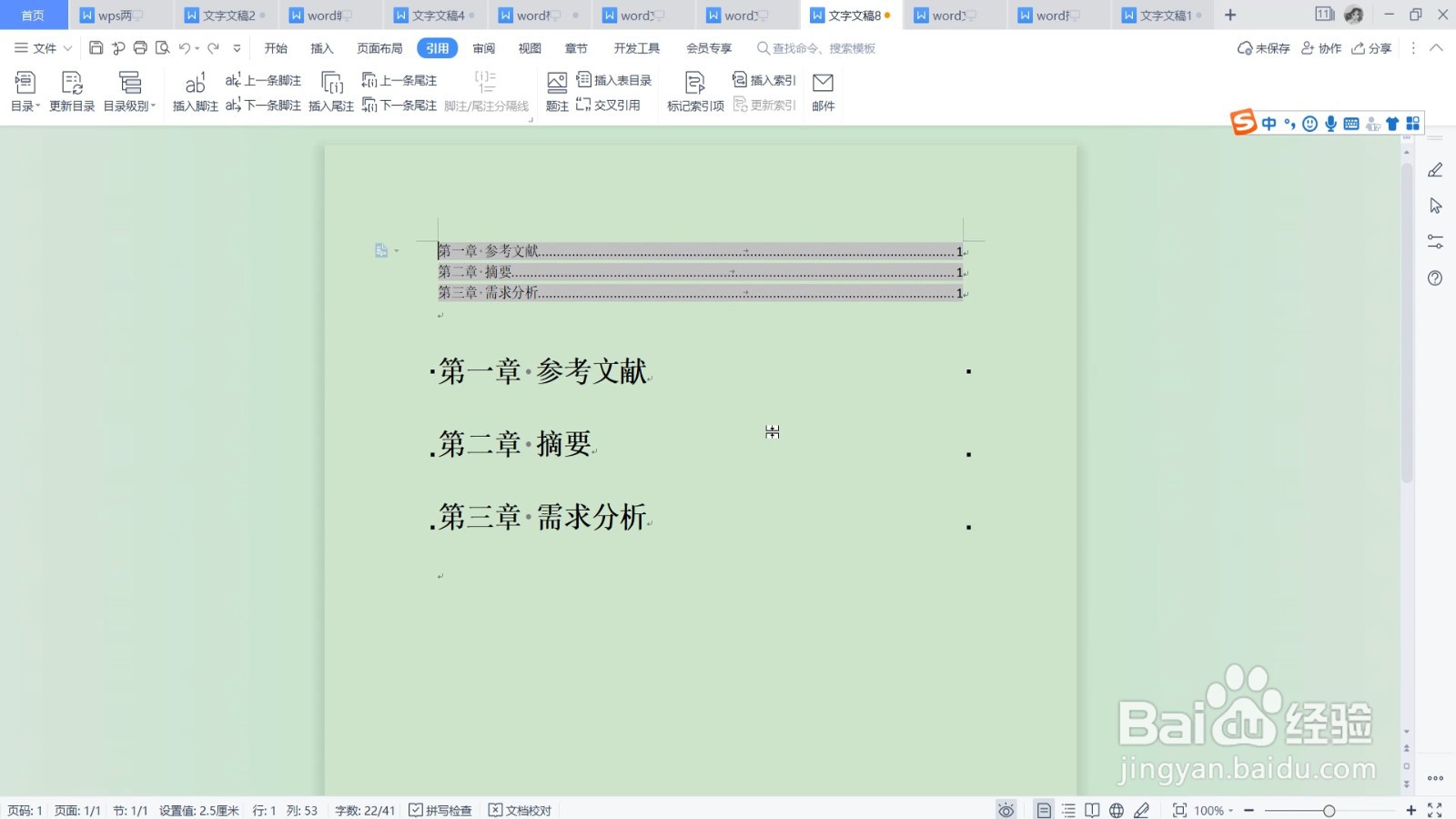The image size is (1456, 819).
Task: Click 协作 collaborate button
Action: click(1321, 48)
